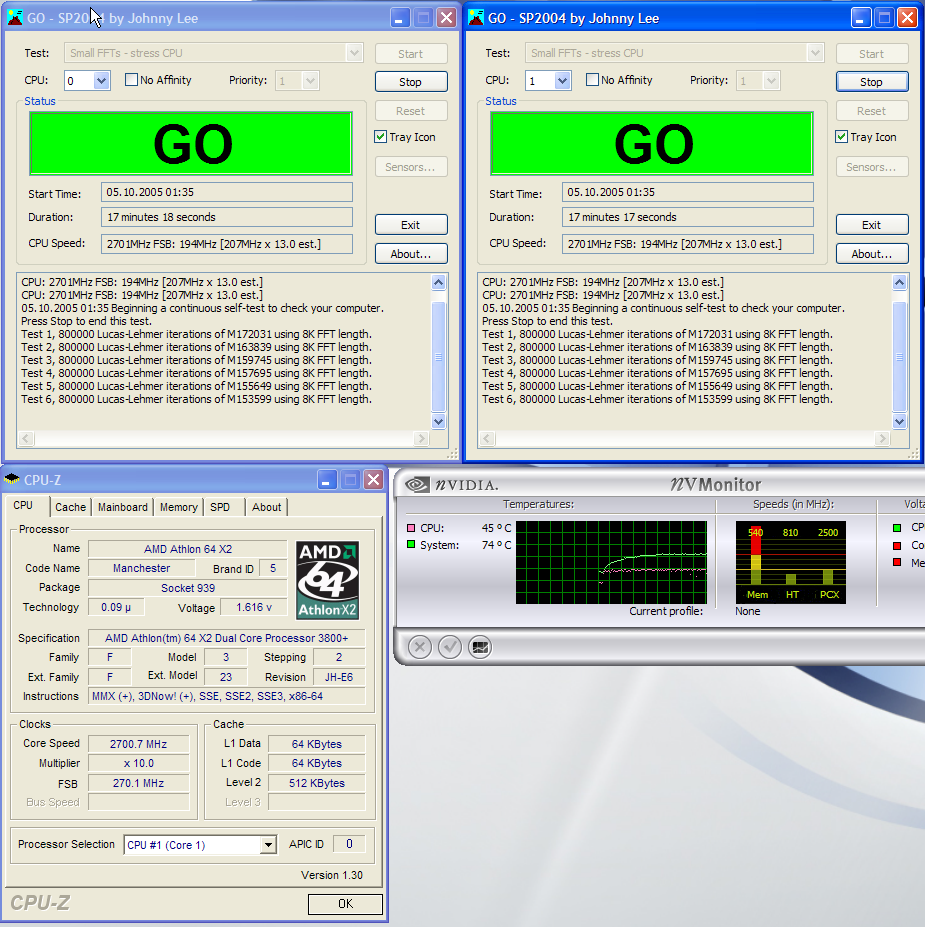This screenshot has width=925, height=927.
Task: Switch to Mainboard tab in CPU-Z
Action: tap(123, 507)
